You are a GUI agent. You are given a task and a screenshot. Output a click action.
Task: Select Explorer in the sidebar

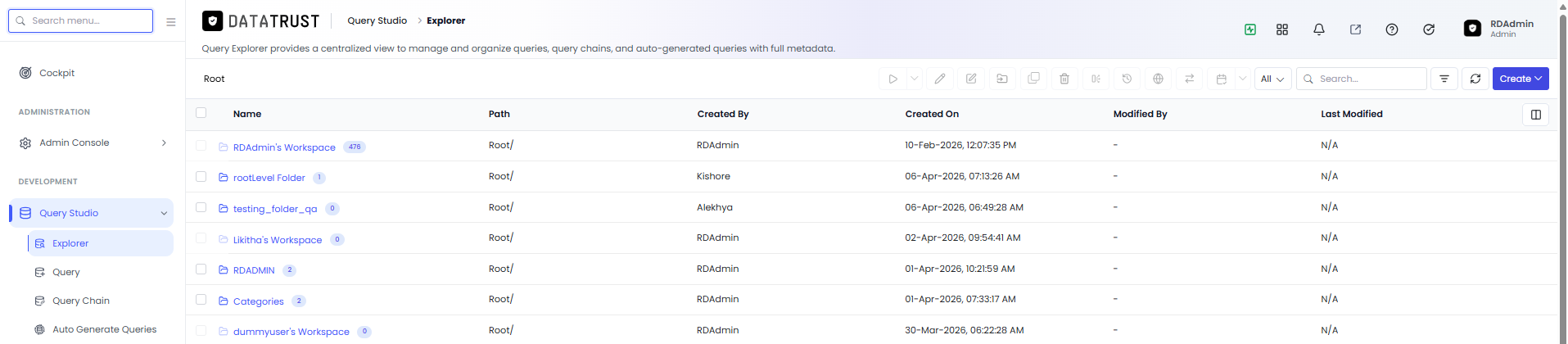coord(100,243)
